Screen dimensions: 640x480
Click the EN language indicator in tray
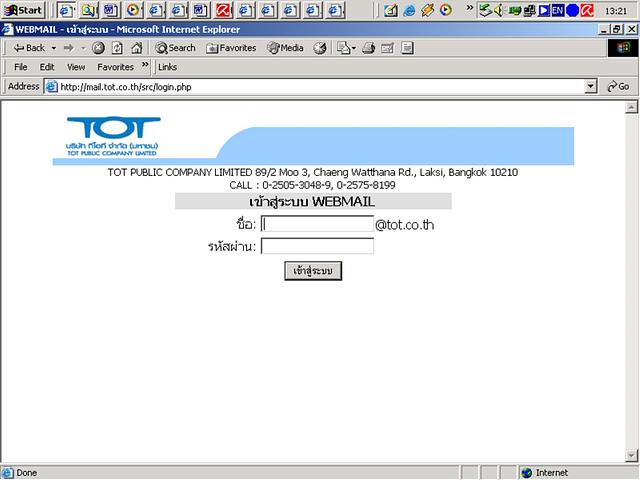tap(557, 10)
